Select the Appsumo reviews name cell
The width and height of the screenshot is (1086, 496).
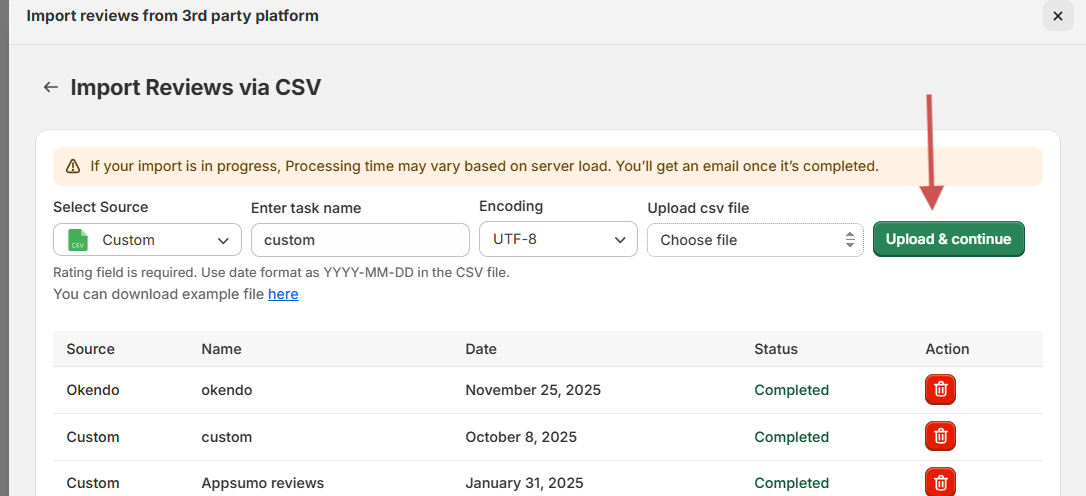(263, 483)
